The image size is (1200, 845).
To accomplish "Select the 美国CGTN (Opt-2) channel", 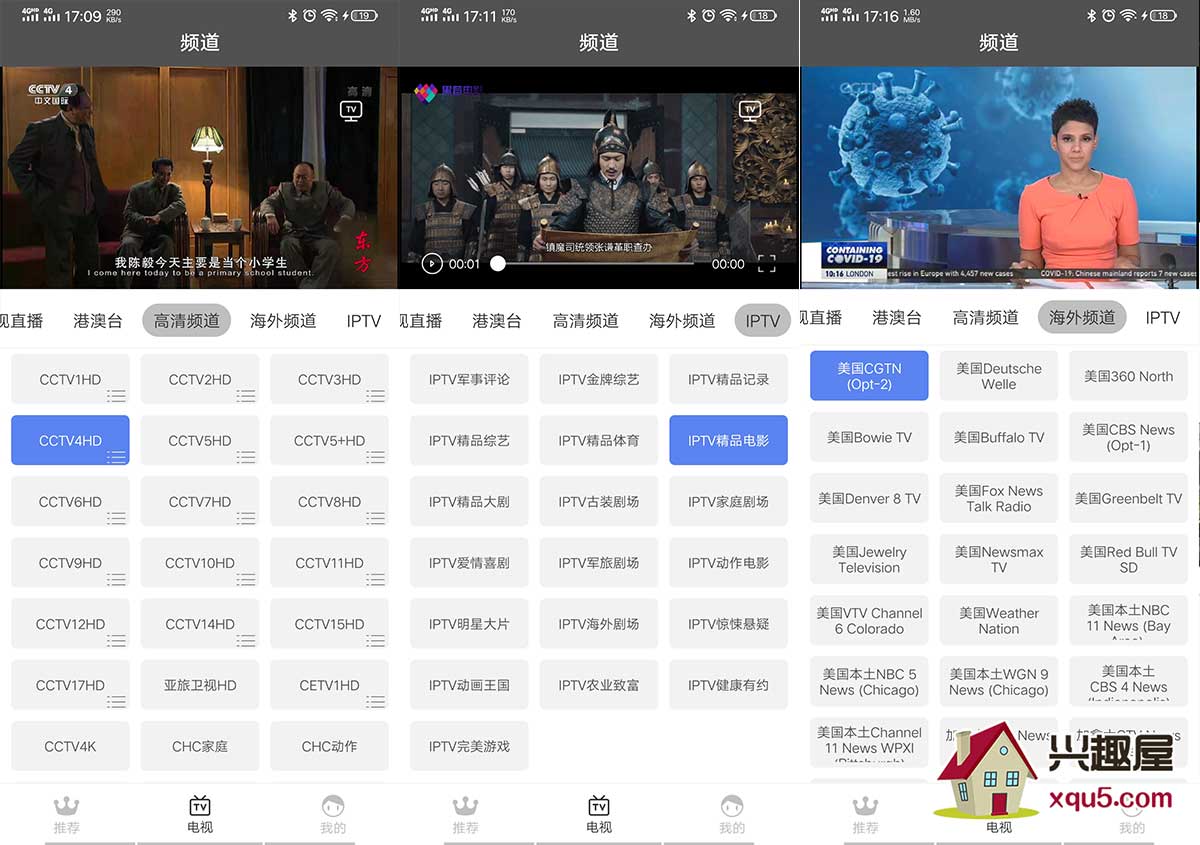I will click(869, 376).
